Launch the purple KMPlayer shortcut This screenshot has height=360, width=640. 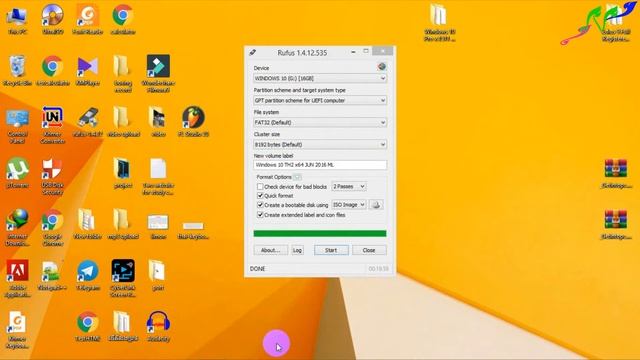coord(87,71)
